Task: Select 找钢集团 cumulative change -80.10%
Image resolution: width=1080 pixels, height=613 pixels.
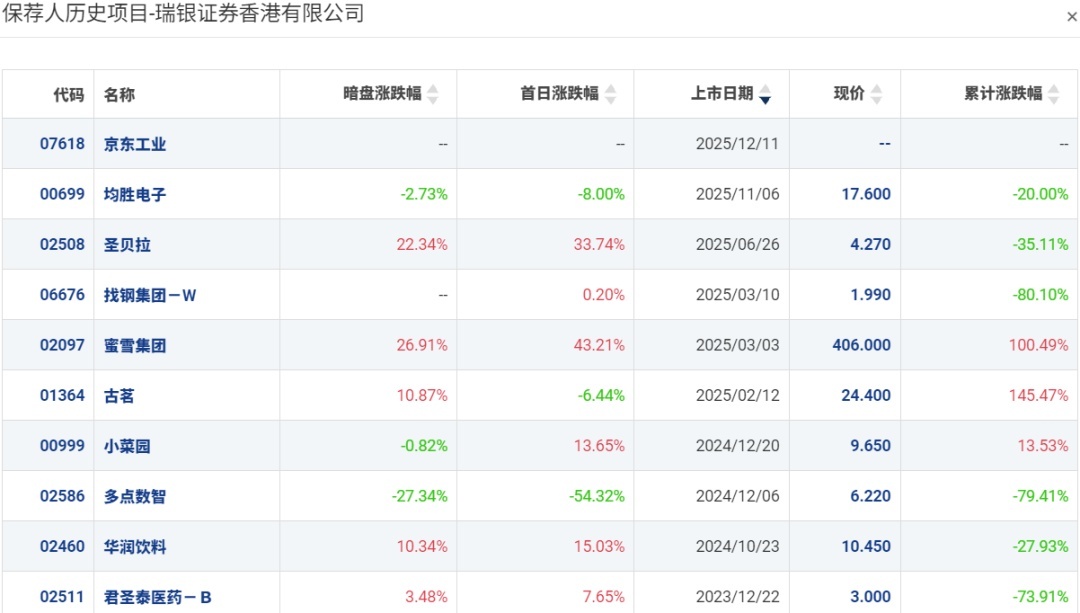Action: tap(1040, 295)
